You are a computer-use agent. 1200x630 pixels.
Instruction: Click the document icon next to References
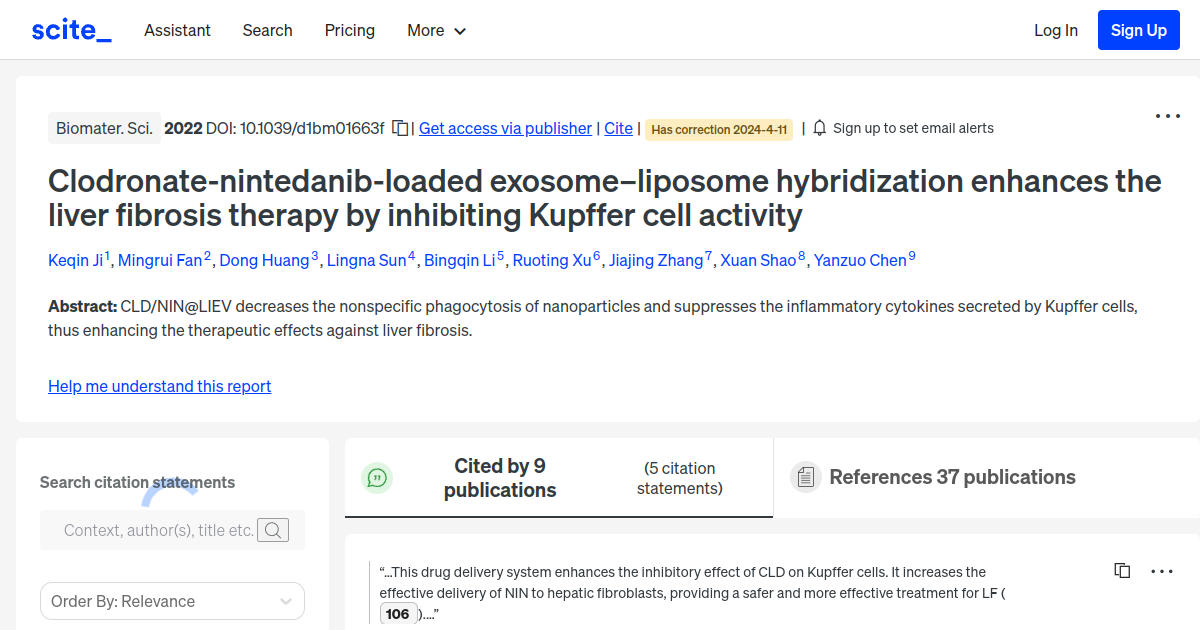point(805,477)
